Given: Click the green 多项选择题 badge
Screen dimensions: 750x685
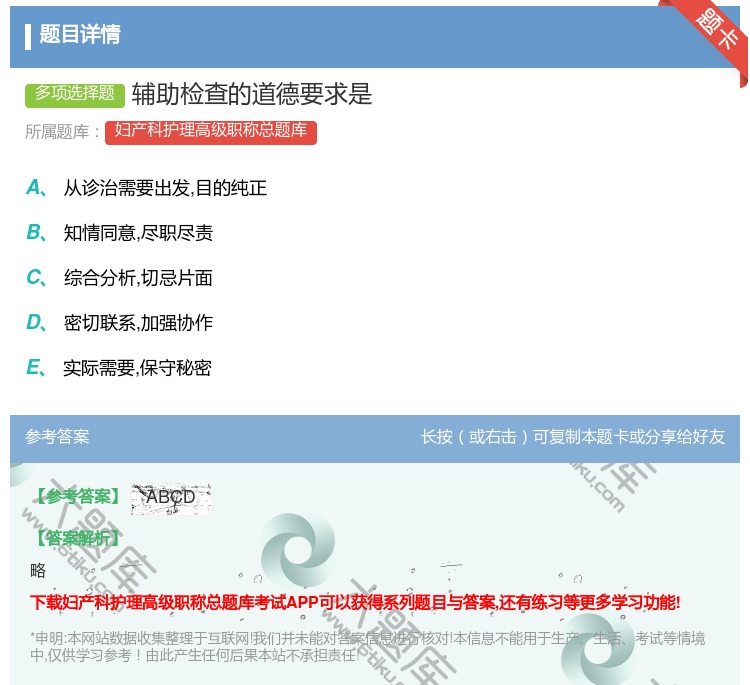Looking at the screenshot, I should point(75,95).
